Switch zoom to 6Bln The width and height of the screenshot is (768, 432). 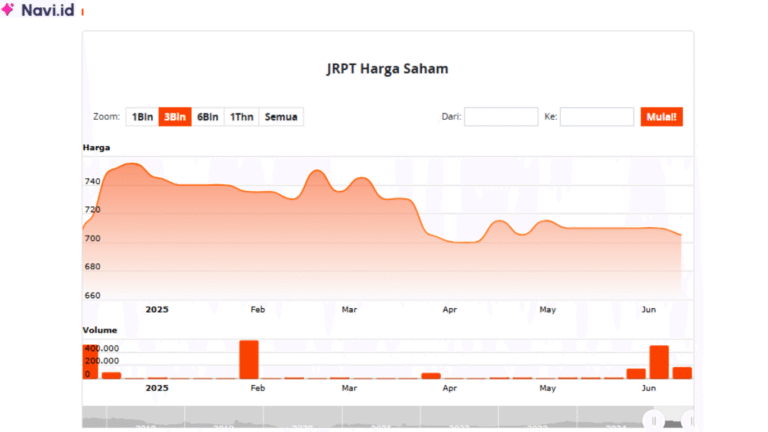[208, 117]
